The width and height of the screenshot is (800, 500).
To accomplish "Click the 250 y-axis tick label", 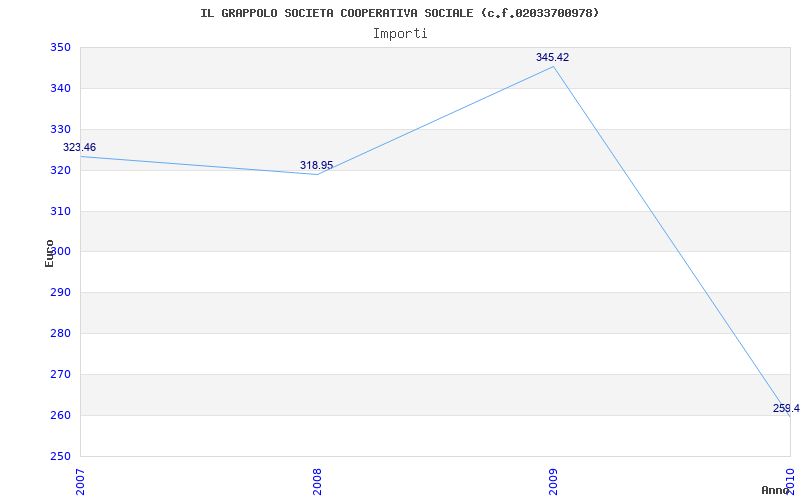I will pos(60,456).
